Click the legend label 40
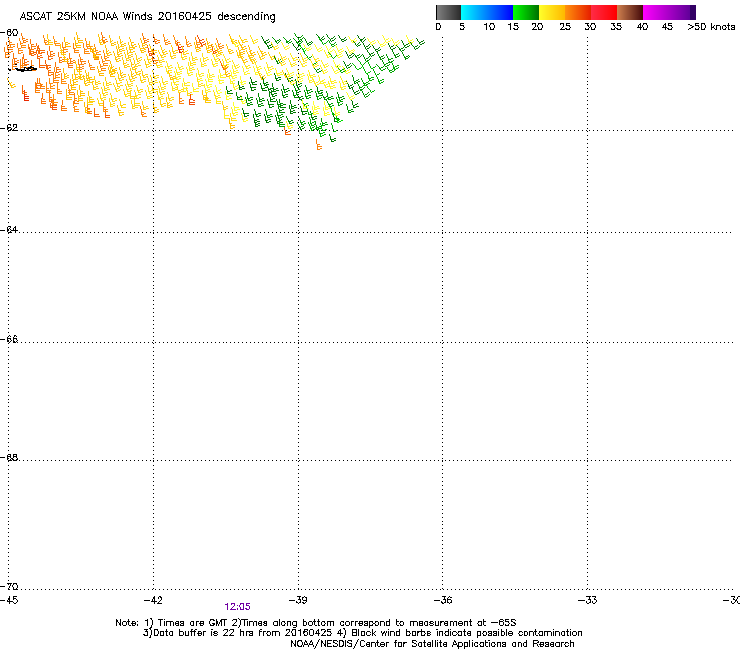740x650 pixels. click(642, 27)
